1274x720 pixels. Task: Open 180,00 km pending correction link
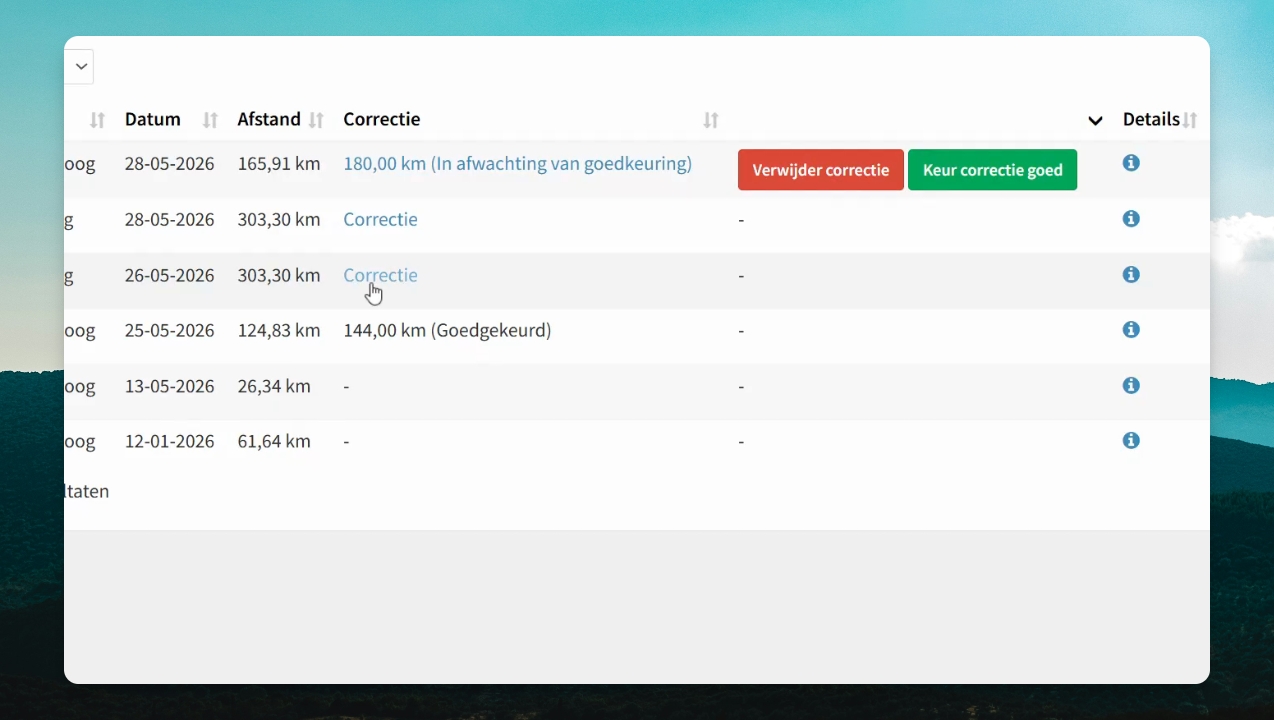point(517,163)
